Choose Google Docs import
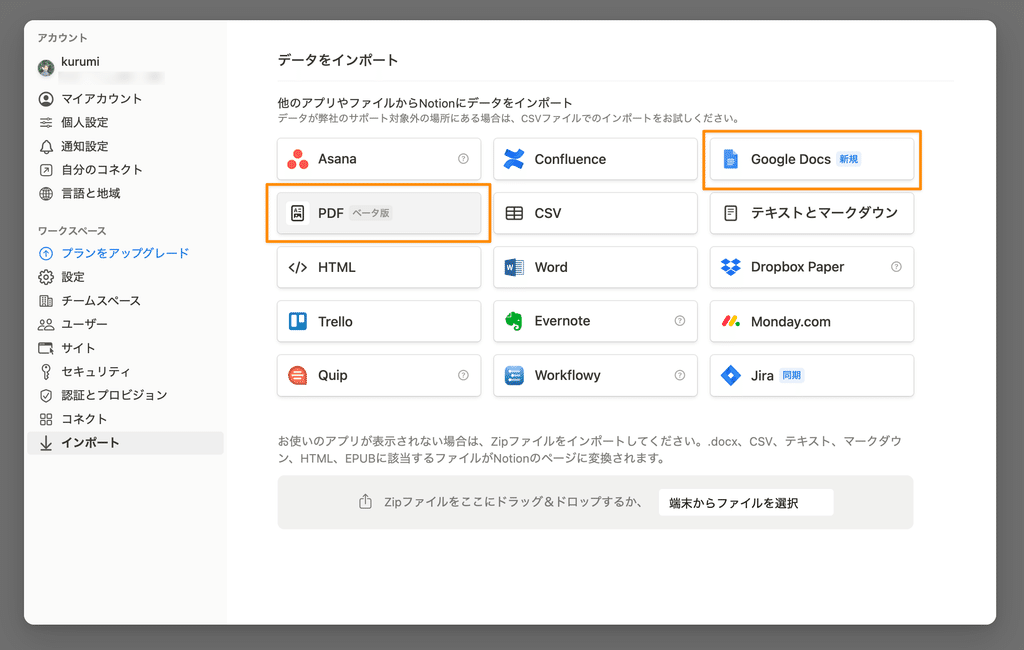 pyautogui.click(x=812, y=159)
